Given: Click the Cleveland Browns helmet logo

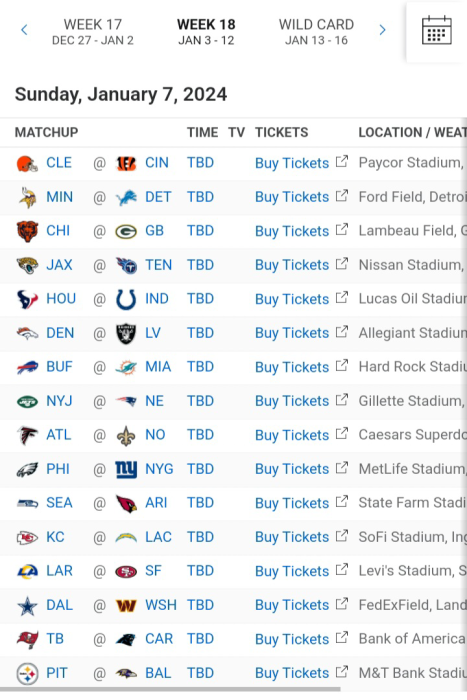Looking at the screenshot, I should pyautogui.click(x=27, y=163).
